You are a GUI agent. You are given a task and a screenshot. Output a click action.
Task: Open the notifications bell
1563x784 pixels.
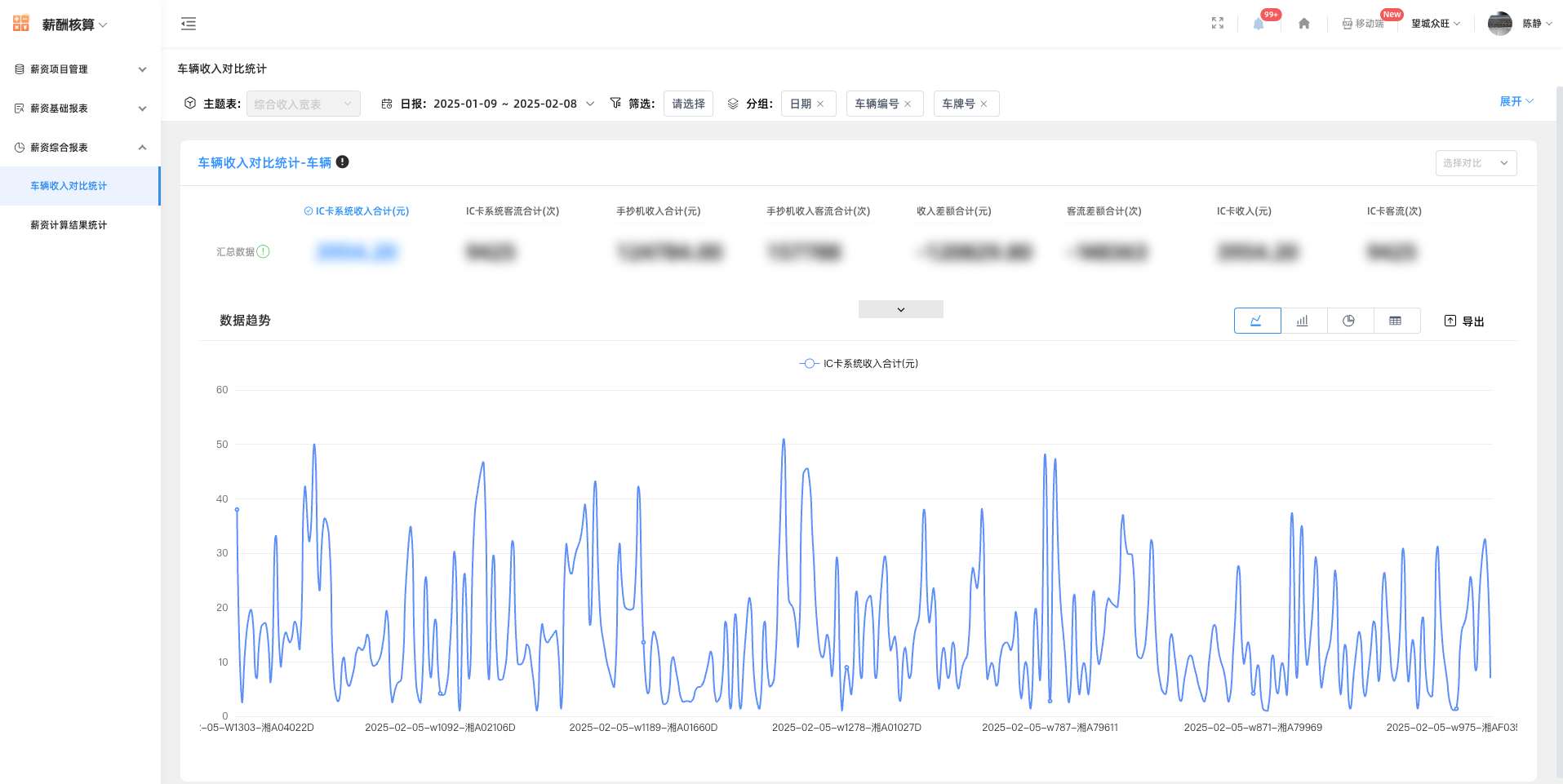pyautogui.click(x=1259, y=24)
